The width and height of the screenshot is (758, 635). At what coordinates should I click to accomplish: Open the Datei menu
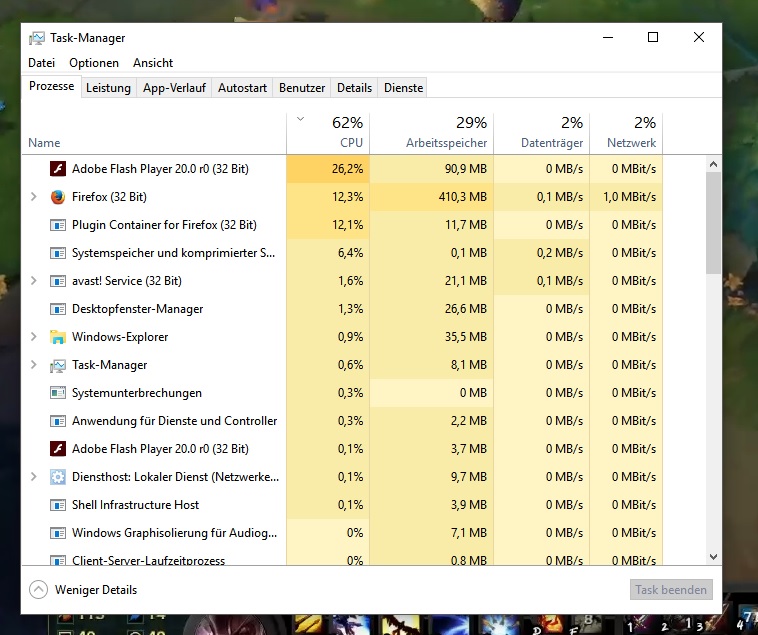pos(42,63)
